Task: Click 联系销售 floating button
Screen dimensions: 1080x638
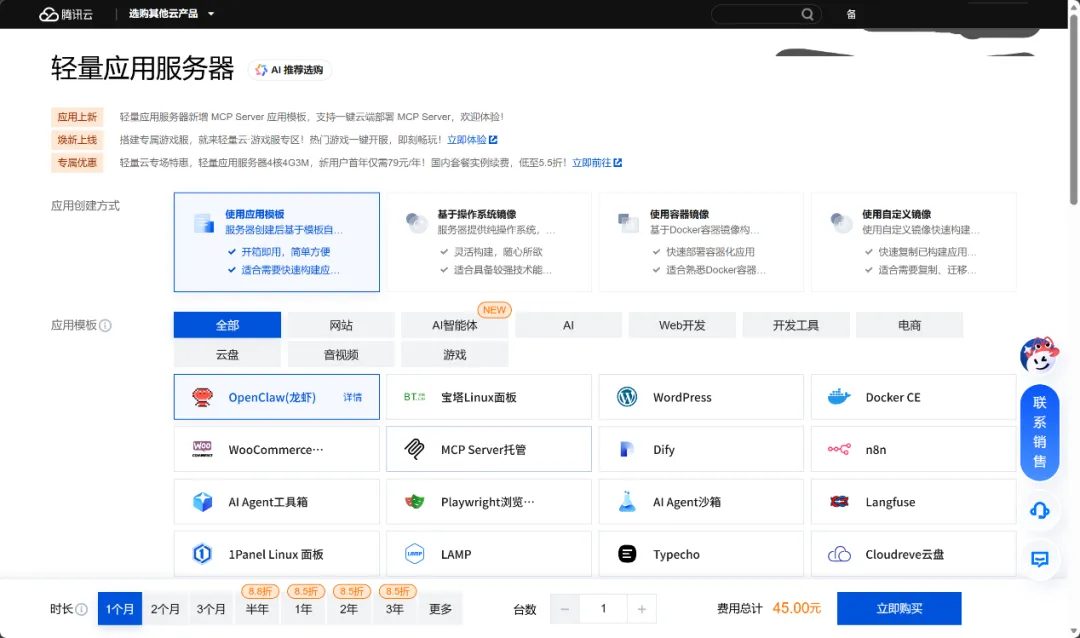Action: (1039, 432)
